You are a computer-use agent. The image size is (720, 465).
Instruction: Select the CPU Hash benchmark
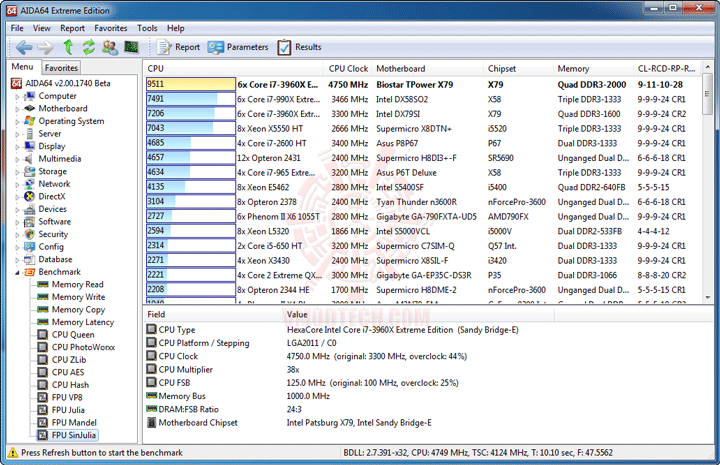pos(70,385)
